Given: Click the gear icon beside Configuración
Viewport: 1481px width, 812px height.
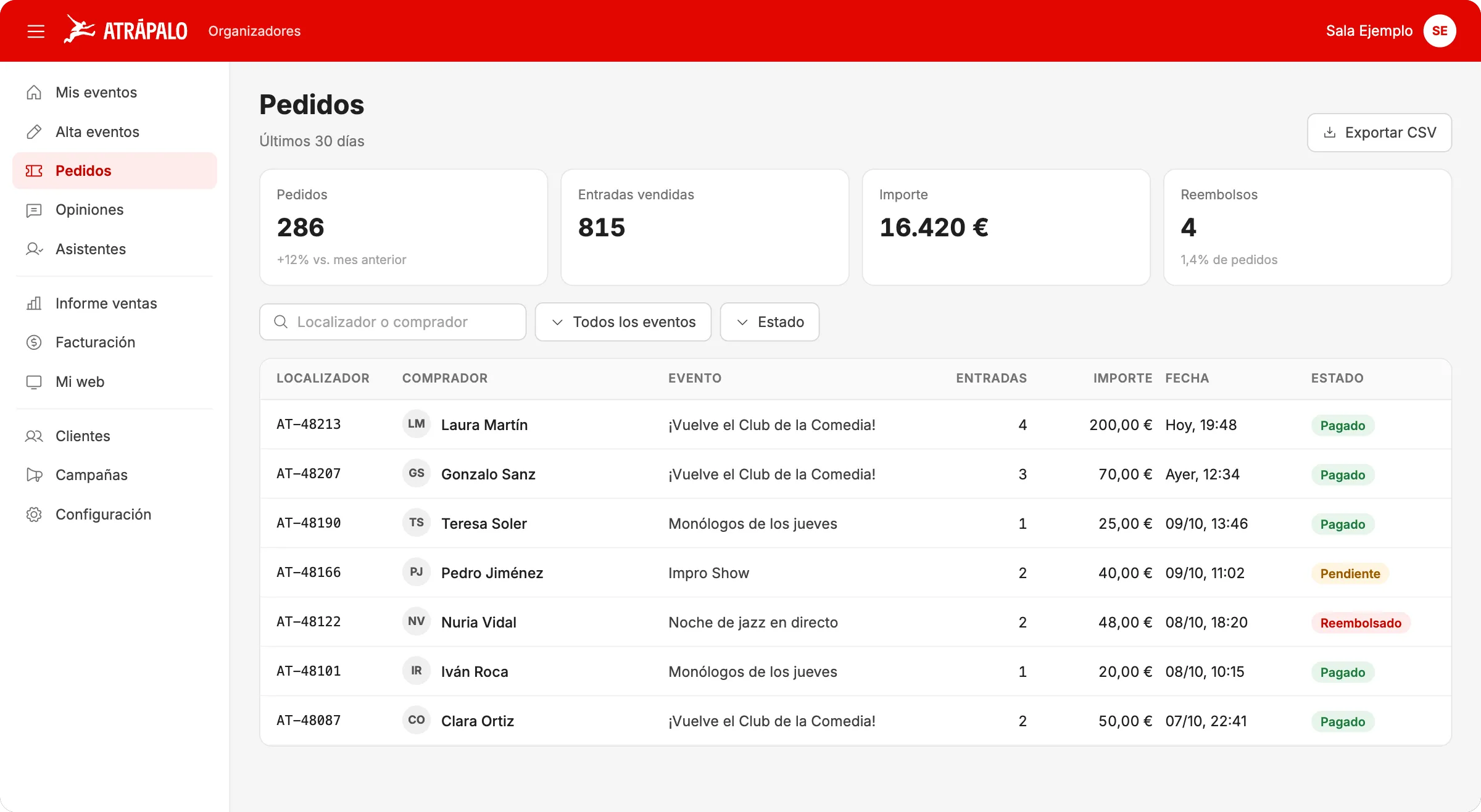Looking at the screenshot, I should (x=34, y=515).
